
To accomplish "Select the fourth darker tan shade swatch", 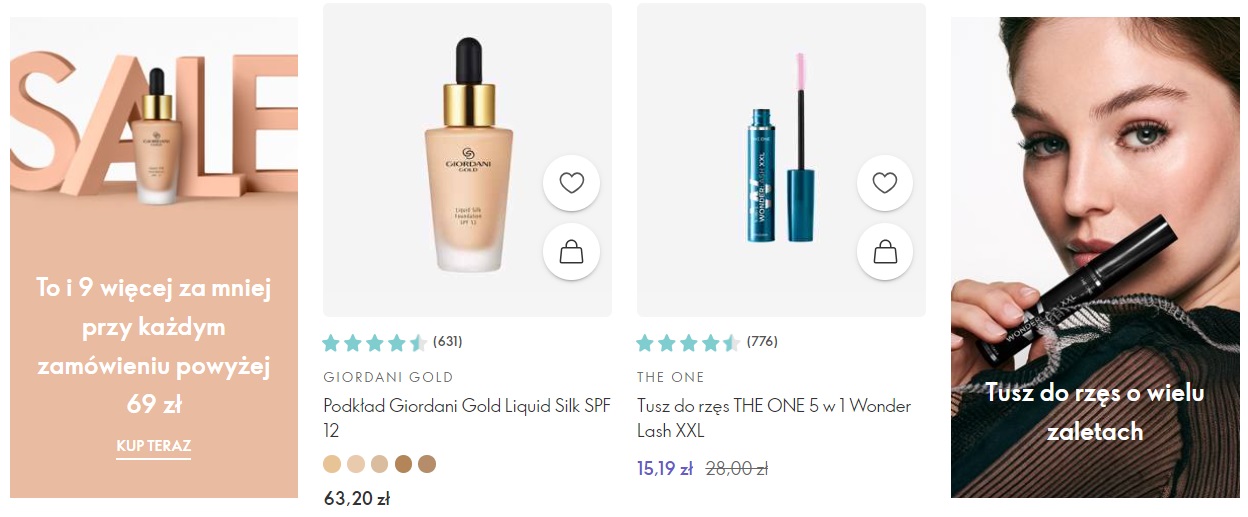I will (x=403, y=464).
